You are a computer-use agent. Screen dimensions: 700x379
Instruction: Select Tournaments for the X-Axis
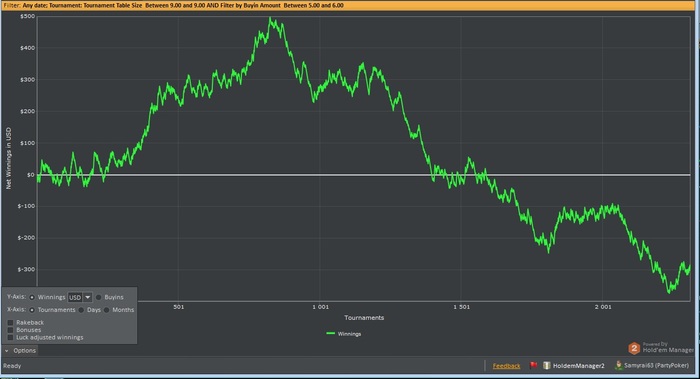click(32, 310)
